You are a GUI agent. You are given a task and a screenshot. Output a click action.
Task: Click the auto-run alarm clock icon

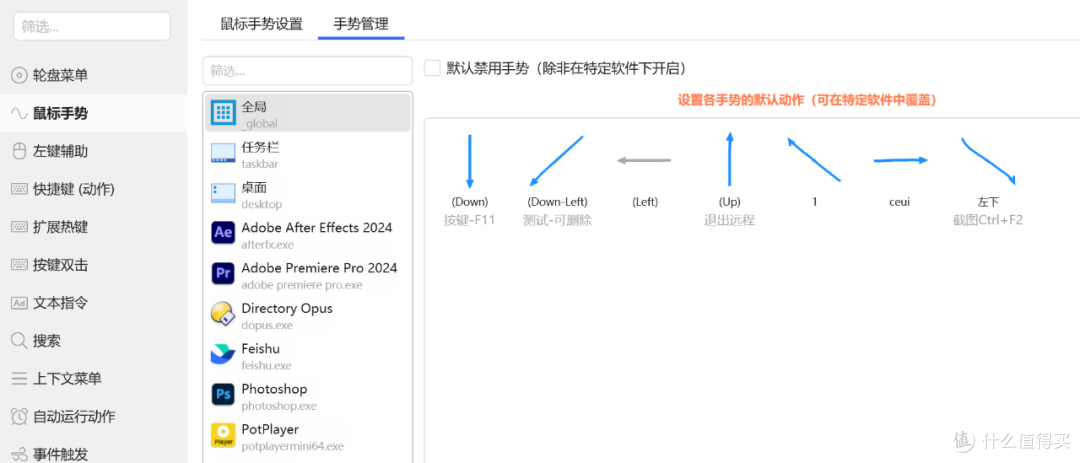coord(19,417)
